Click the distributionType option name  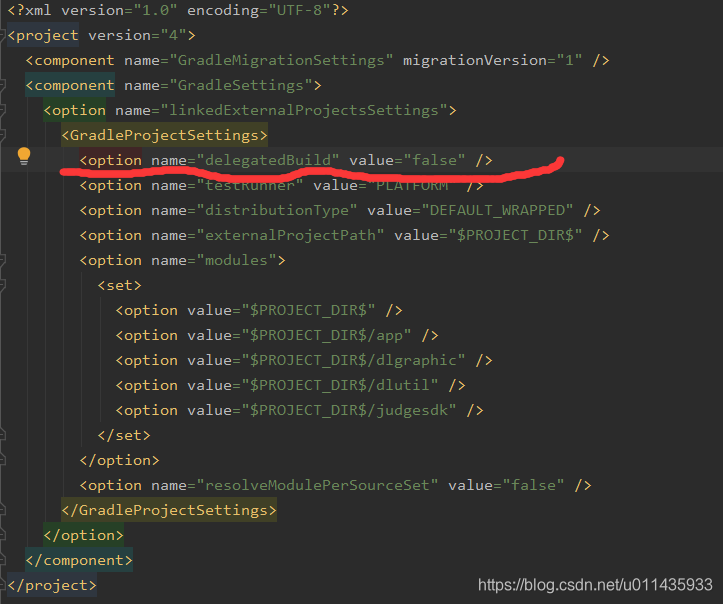277,210
